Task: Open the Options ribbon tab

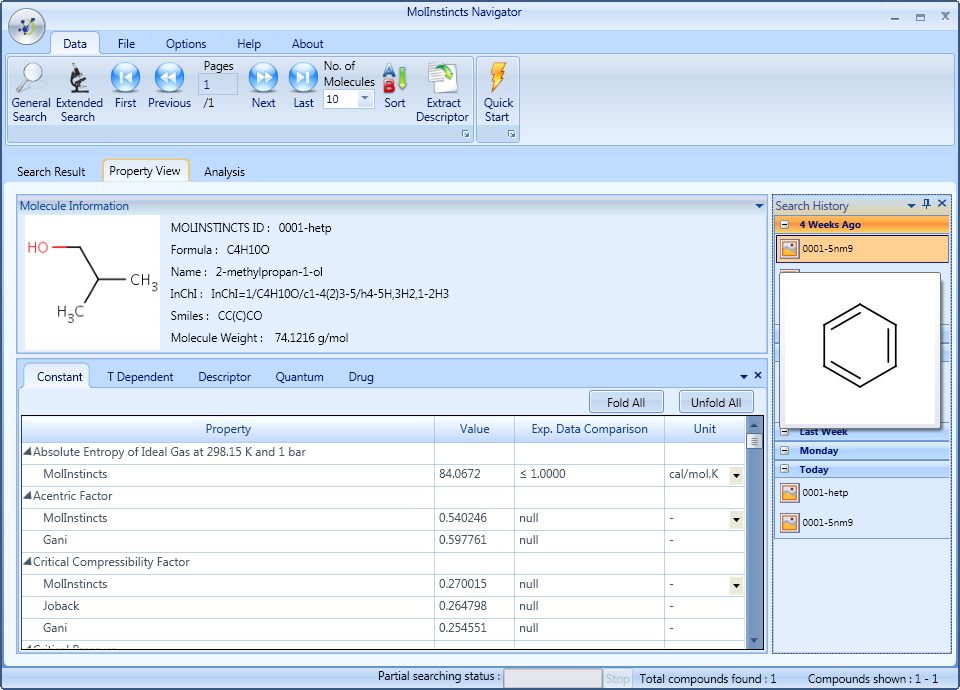Action: click(186, 43)
